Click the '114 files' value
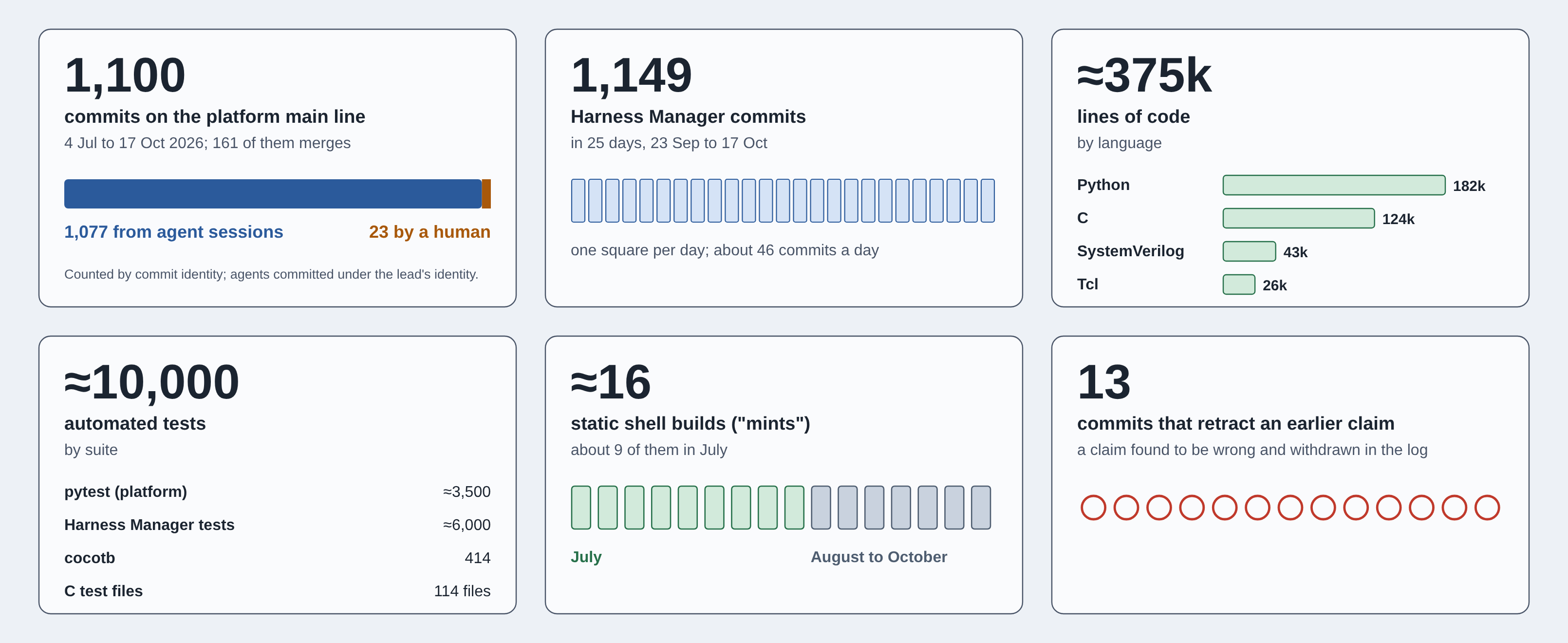Viewport: 1568px width, 643px height. coord(462,591)
